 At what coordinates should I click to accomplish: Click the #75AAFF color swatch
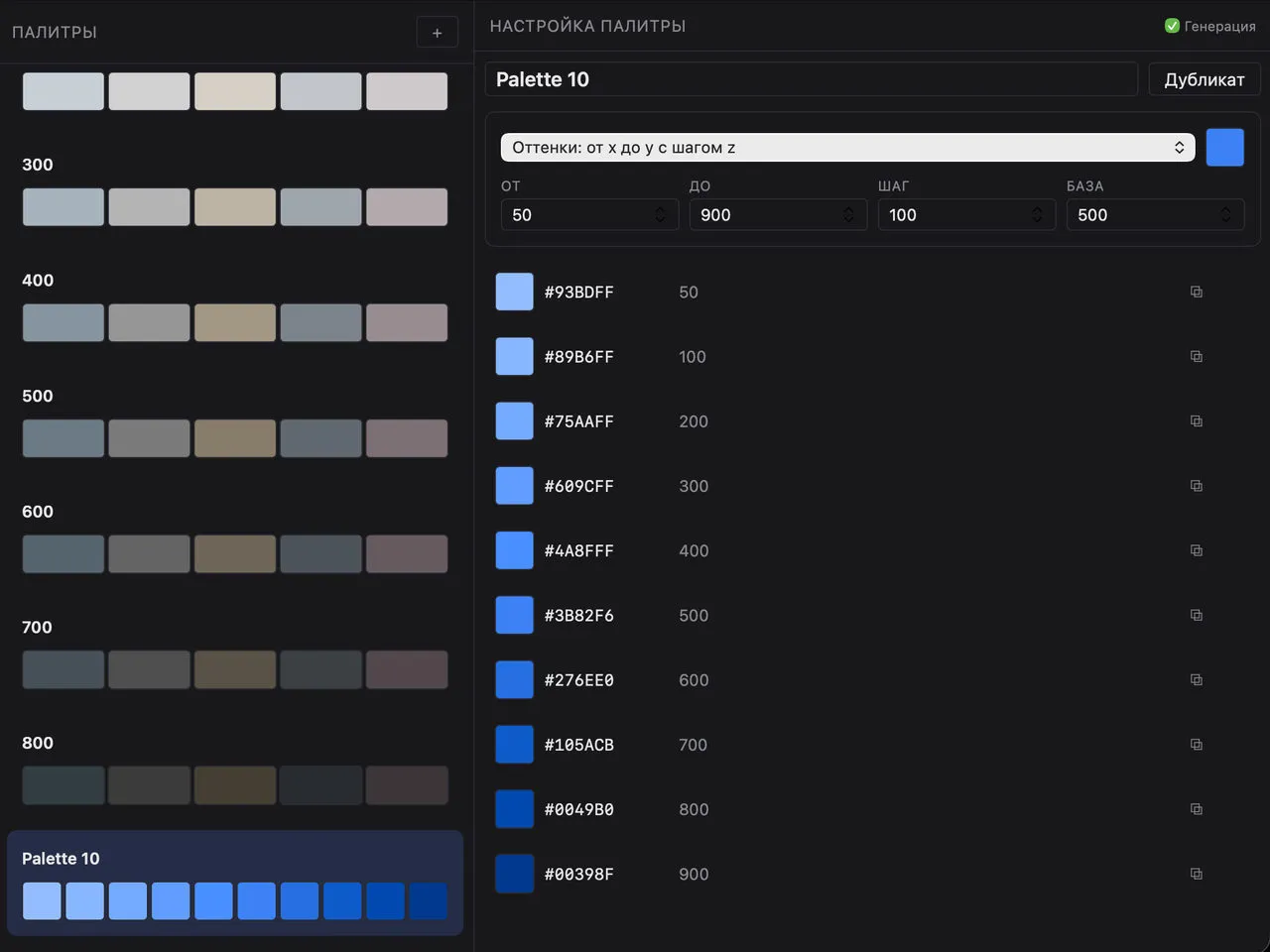point(515,421)
